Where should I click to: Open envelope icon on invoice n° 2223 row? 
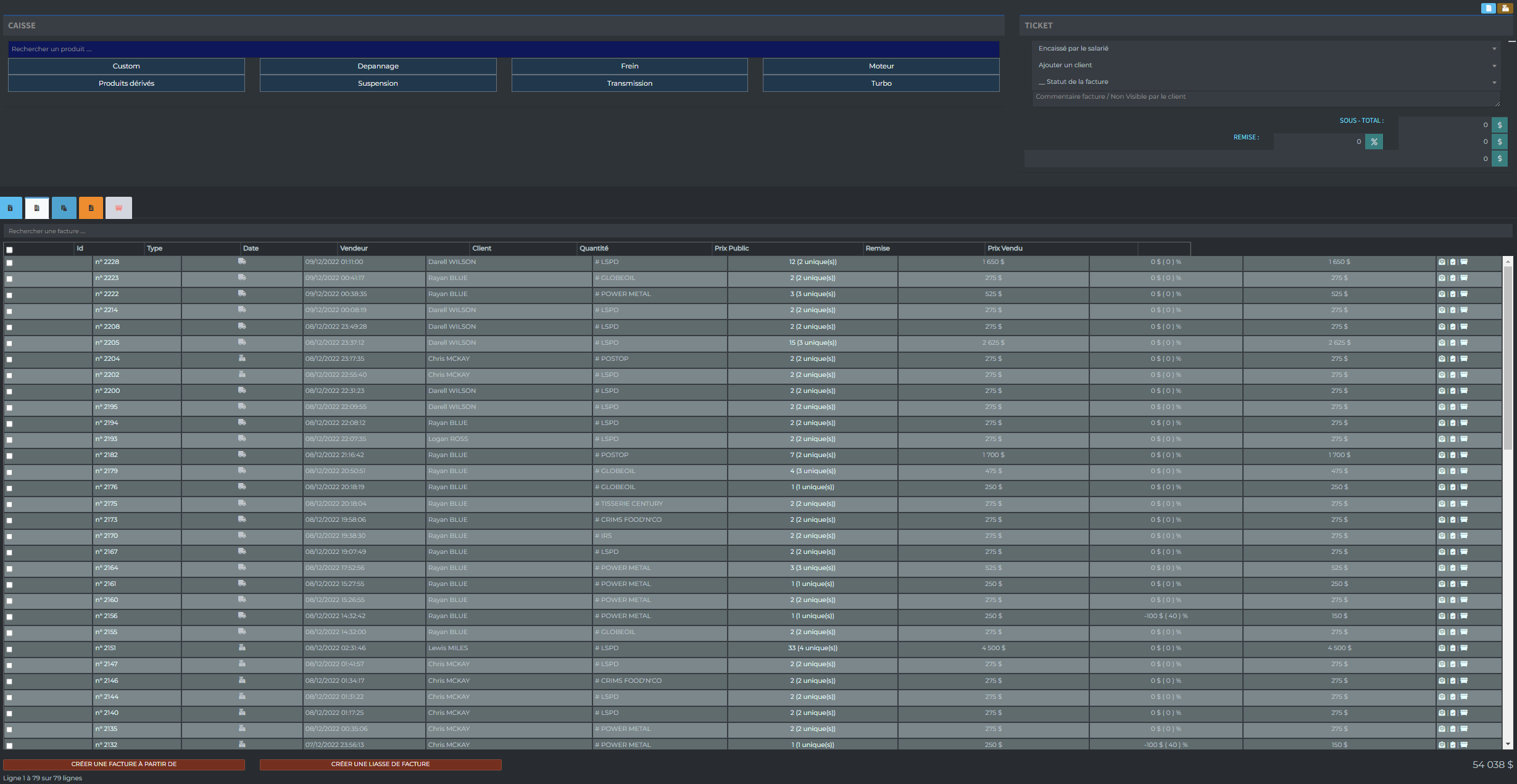click(1442, 278)
